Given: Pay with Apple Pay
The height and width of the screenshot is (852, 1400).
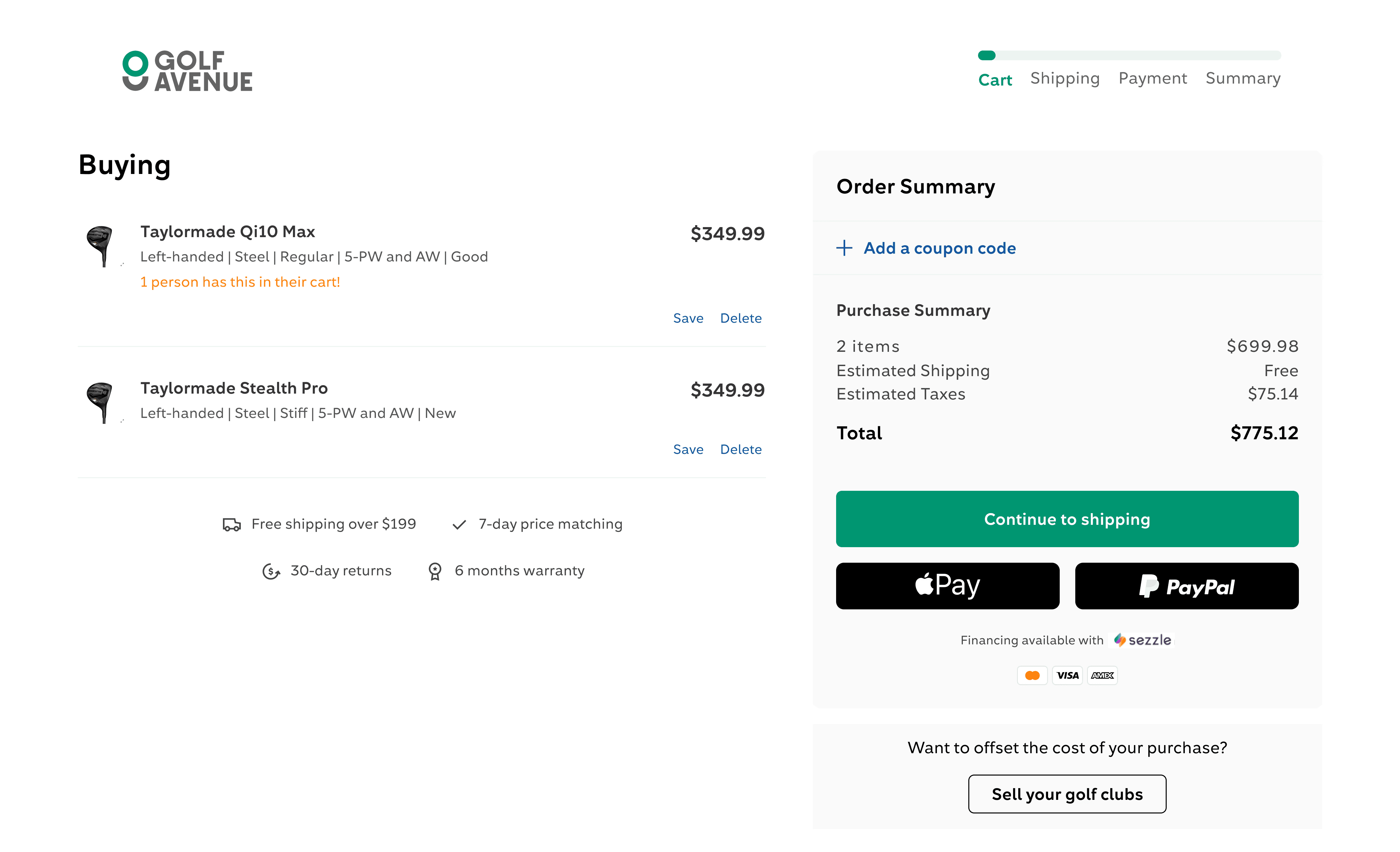Looking at the screenshot, I should (947, 586).
